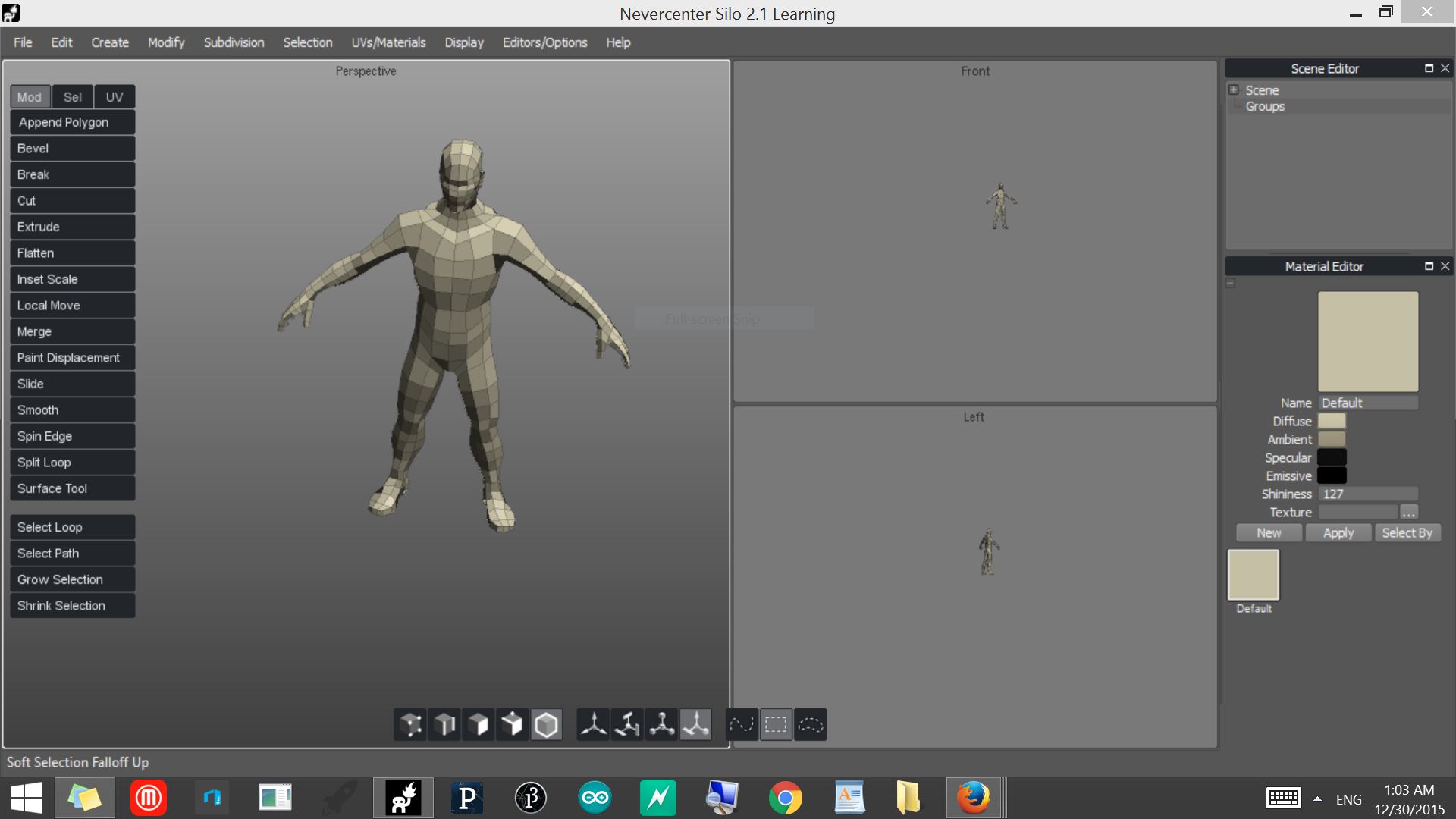Choose the paint selection style icon
Screen dimensions: 1456x819
coord(742,725)
